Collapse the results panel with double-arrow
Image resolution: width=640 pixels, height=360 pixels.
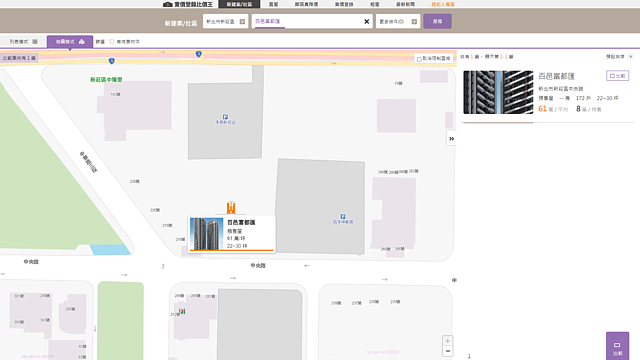451,139
